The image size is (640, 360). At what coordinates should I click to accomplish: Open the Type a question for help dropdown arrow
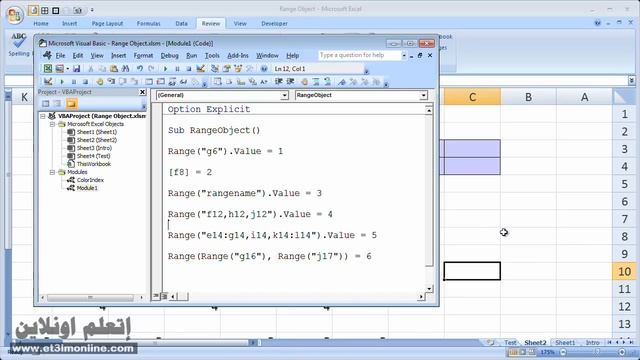pos(404,56)
